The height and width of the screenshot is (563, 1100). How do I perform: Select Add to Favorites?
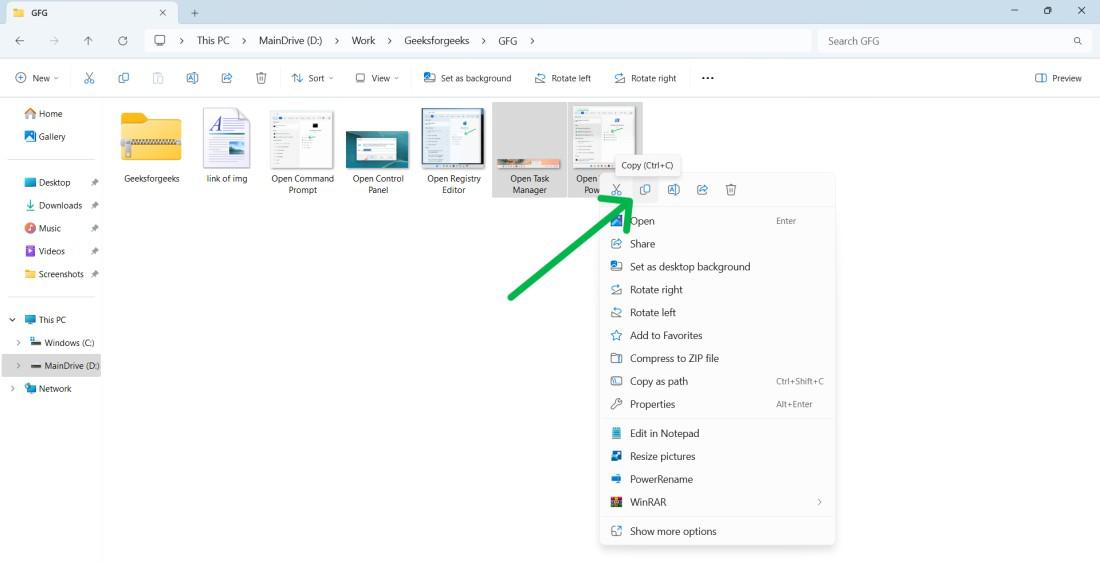tap(717, 335)
